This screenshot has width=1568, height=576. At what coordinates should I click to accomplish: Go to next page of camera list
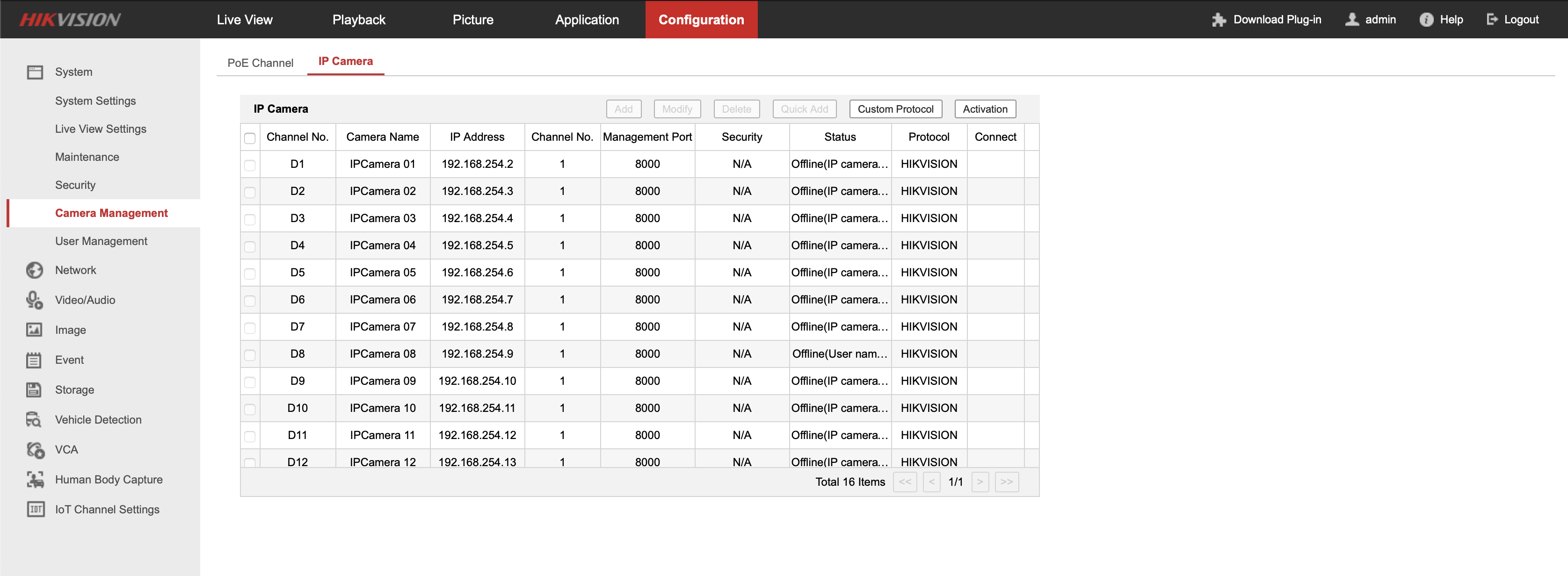point(980,482)
